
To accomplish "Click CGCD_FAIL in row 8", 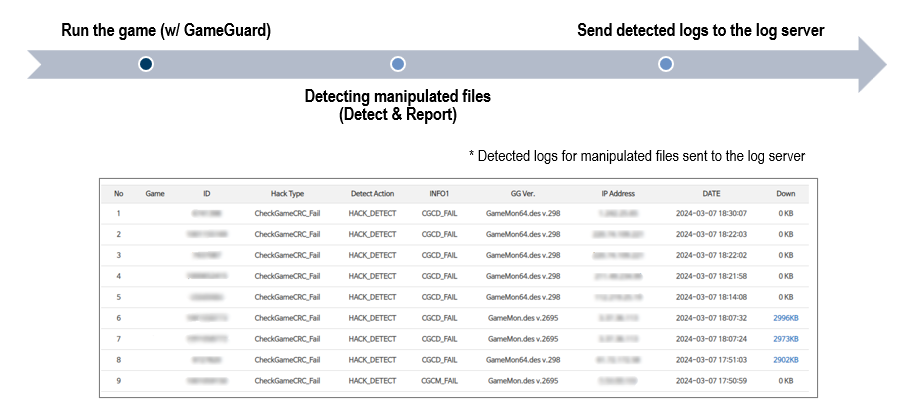I will 439,360.
